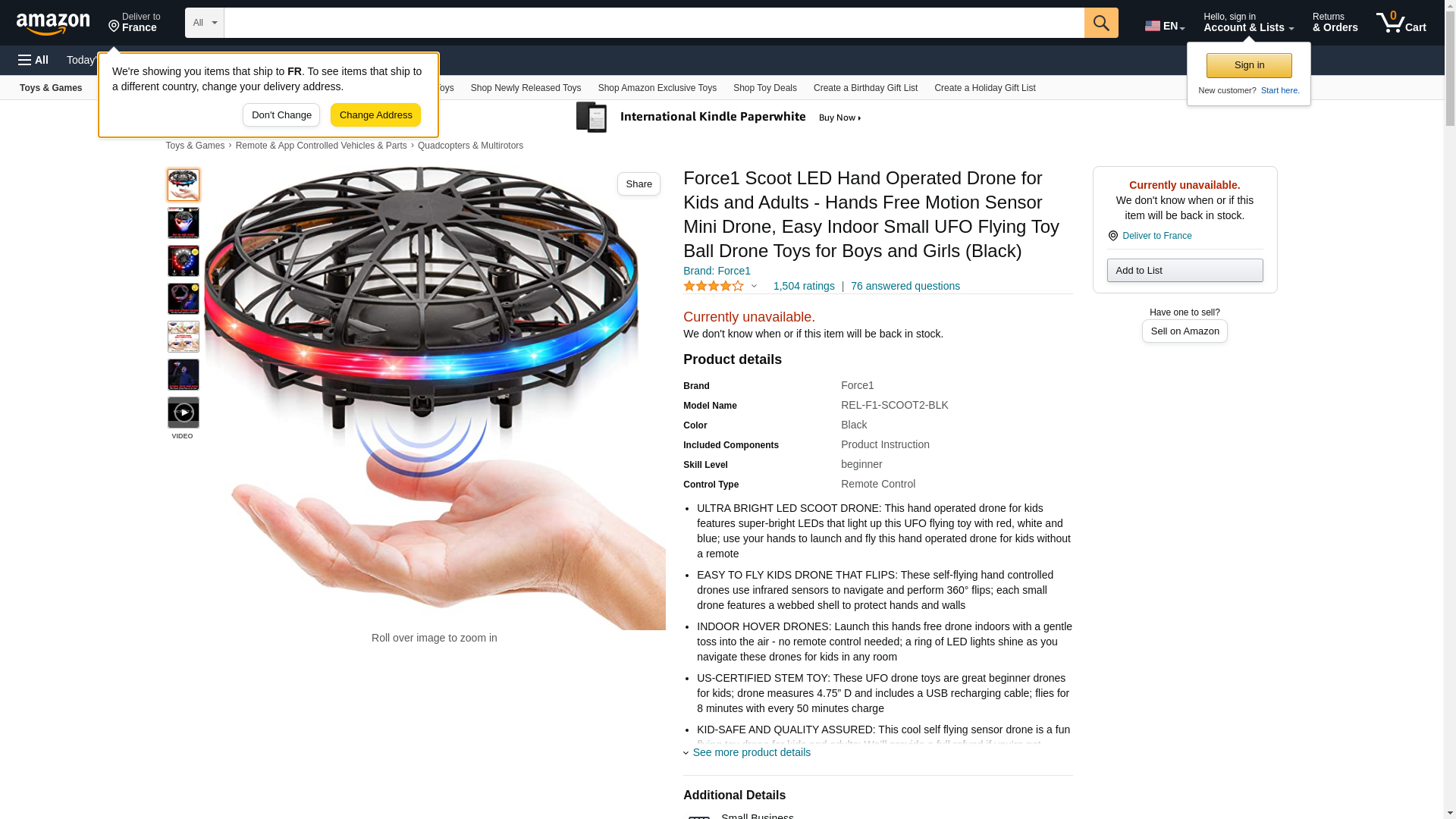Click the yellow Sign in button

pos(1249,65)
